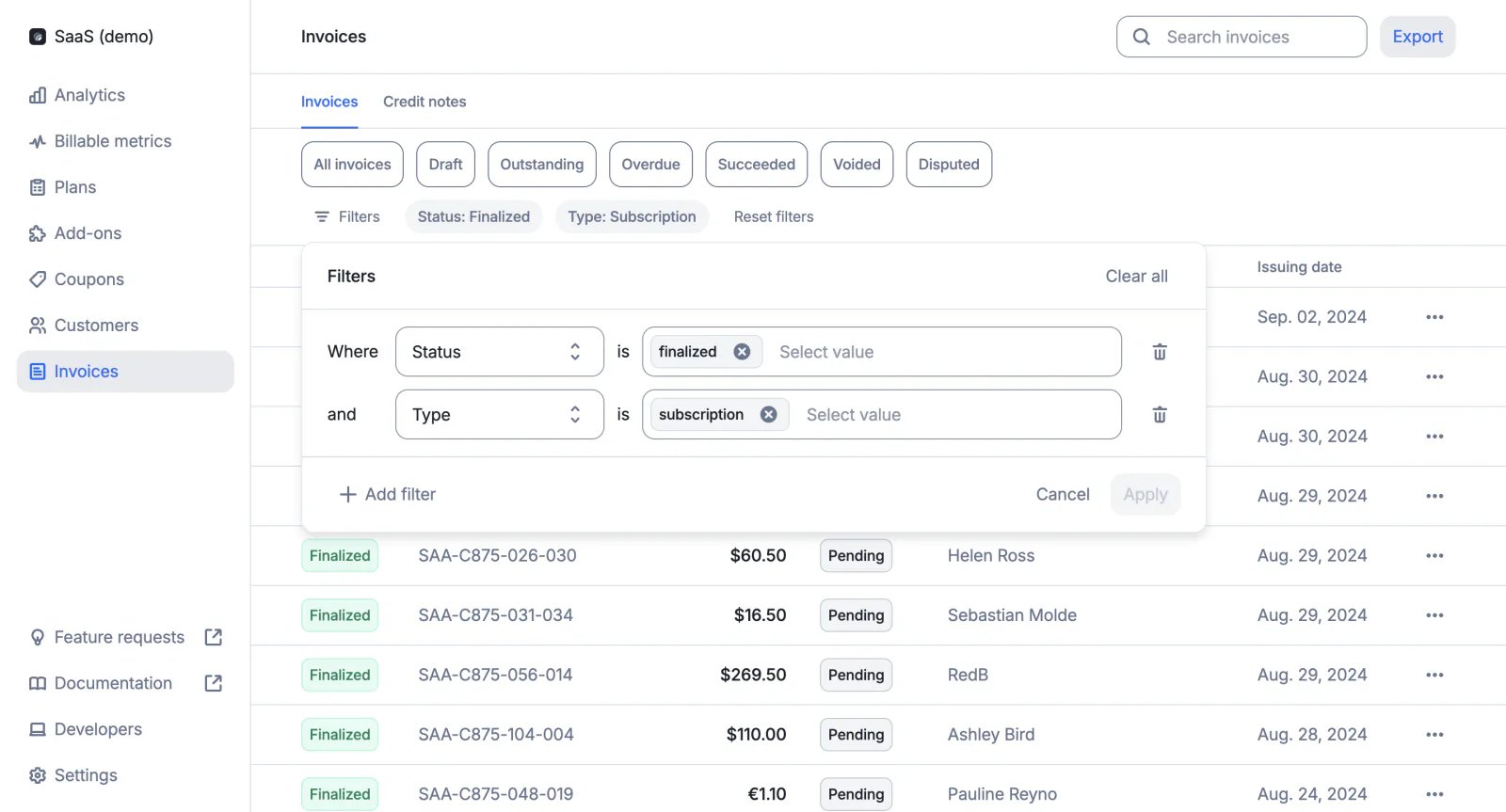Image resolution: width=1506 pixels, height=812 pixels.
Task: Click the Issuing date column header
Action: (x=1299, y=267)
